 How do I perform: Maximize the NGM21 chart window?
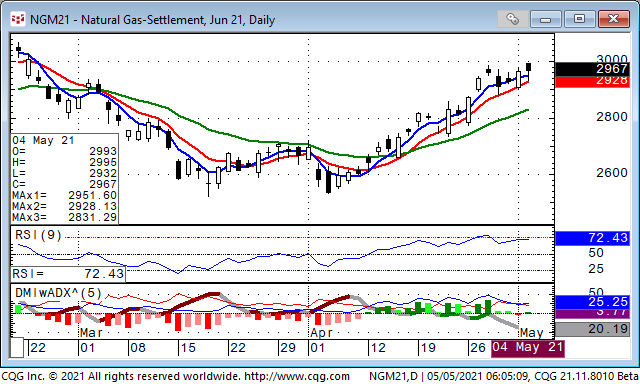pyautogui.click(x=579, y=19)
